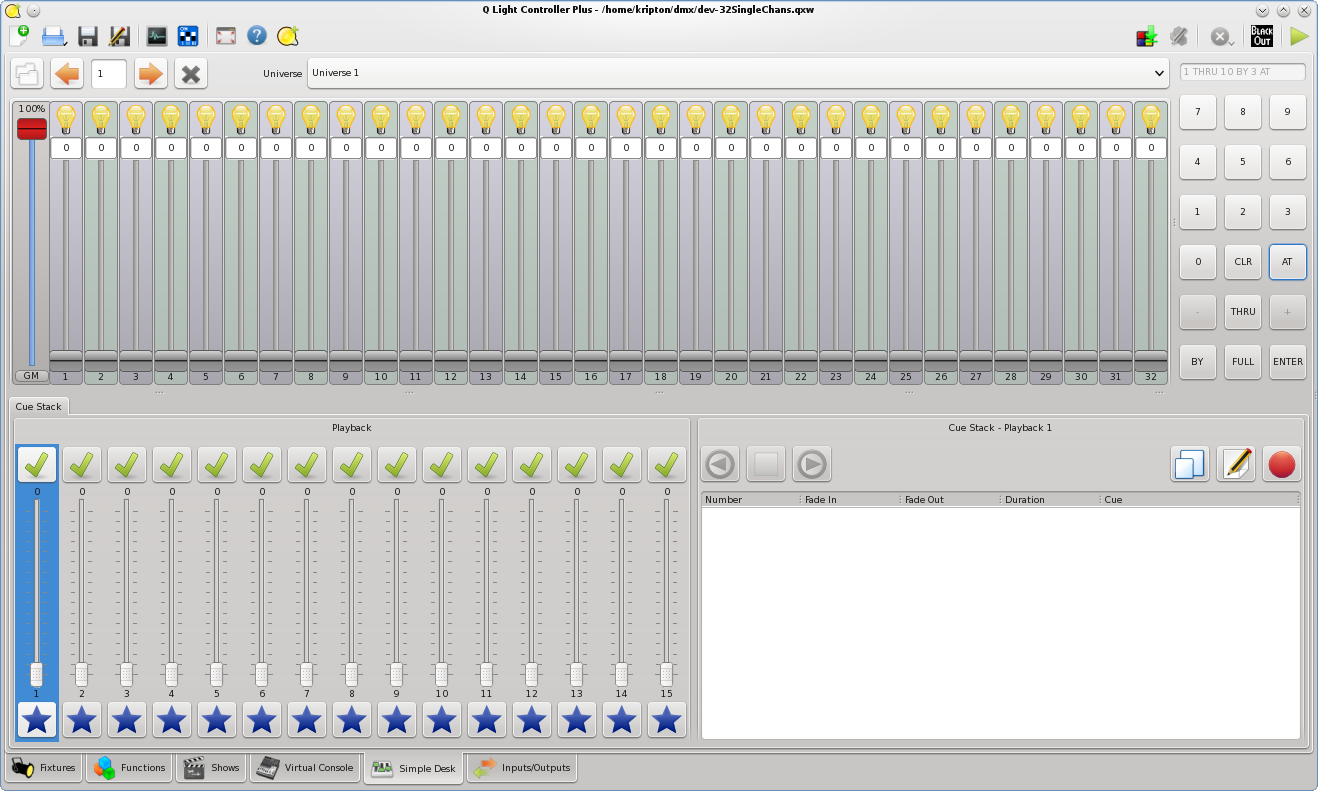The height and width of the screenshot is (791, 1318).
Task: Select the Cue Stack tab
Action: pyautogui.click(x=39, y=407)
